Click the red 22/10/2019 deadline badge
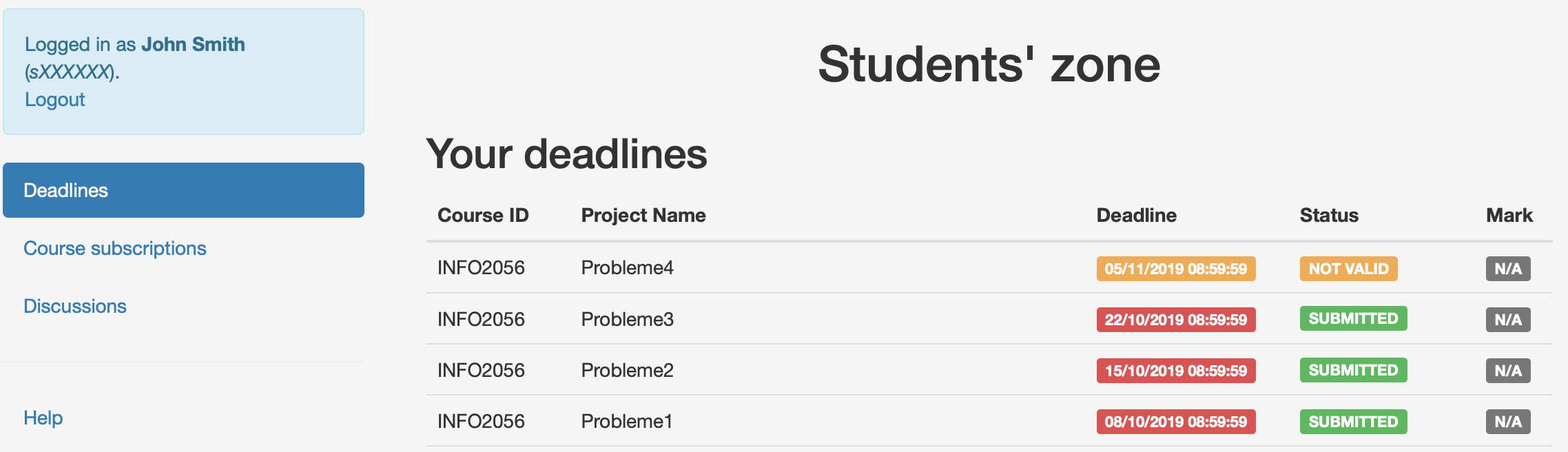Viewport: 1568px width, 452px height. [1175, 320]
